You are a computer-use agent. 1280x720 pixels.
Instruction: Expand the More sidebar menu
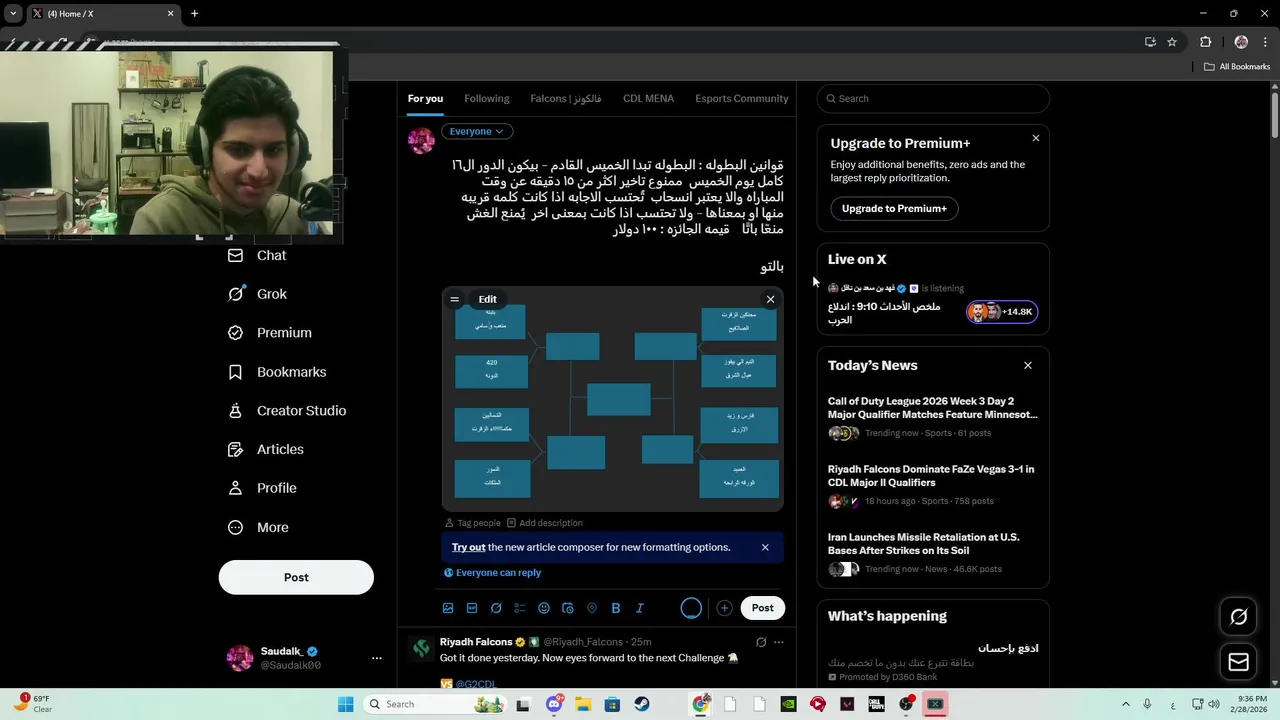(258, 528)
